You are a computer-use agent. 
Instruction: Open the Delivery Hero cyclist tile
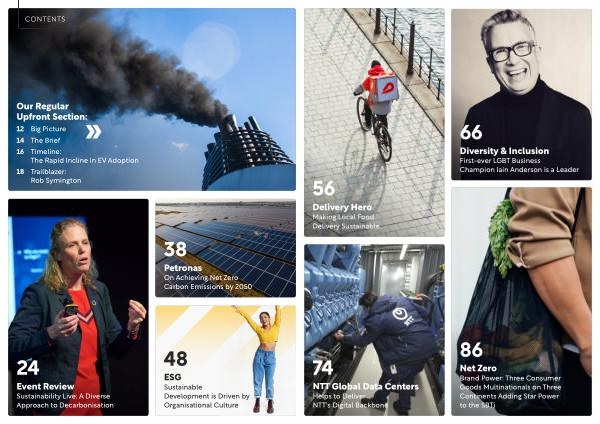click(374, 122)
